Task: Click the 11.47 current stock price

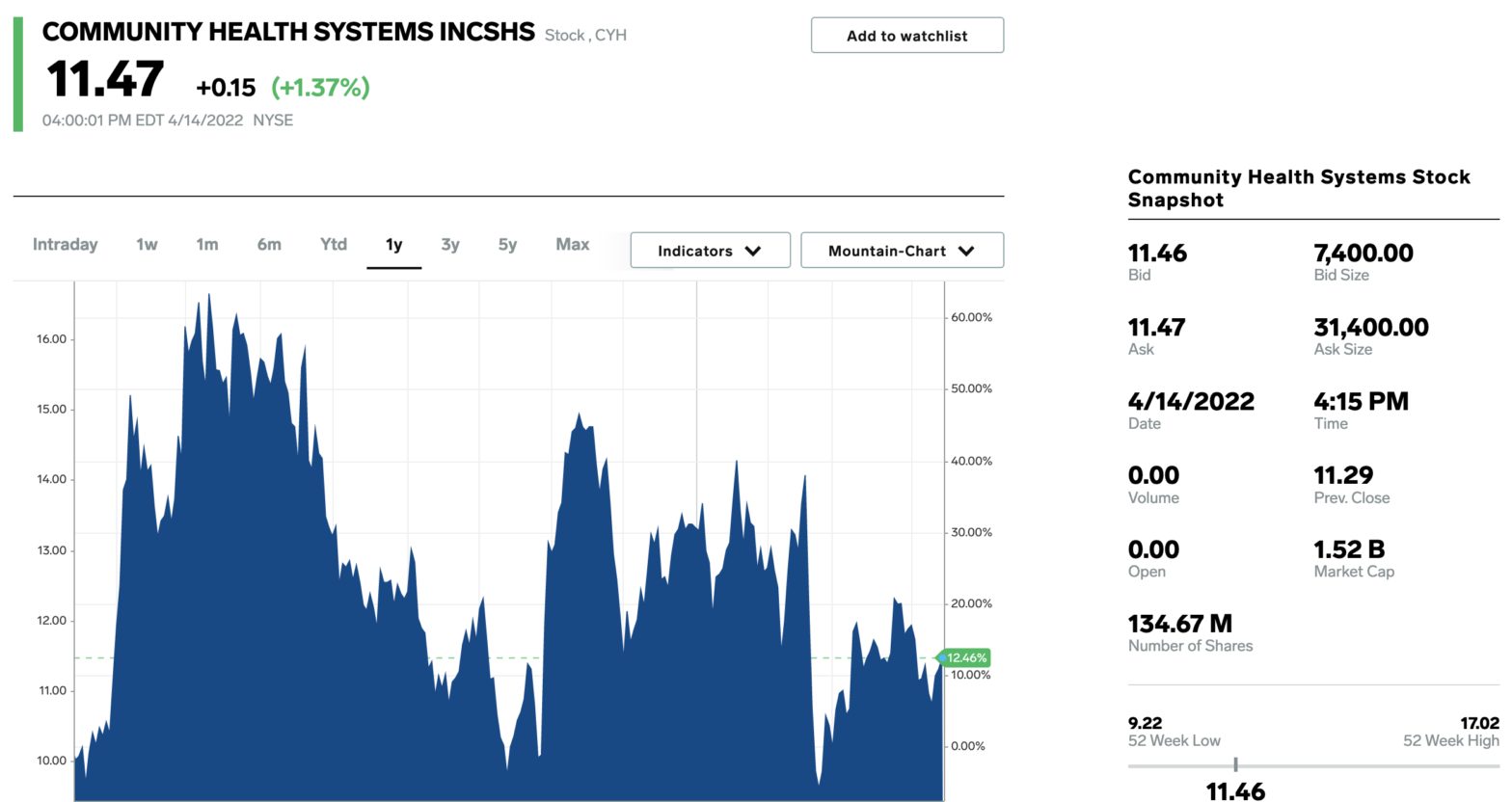Action: point(105,79)
